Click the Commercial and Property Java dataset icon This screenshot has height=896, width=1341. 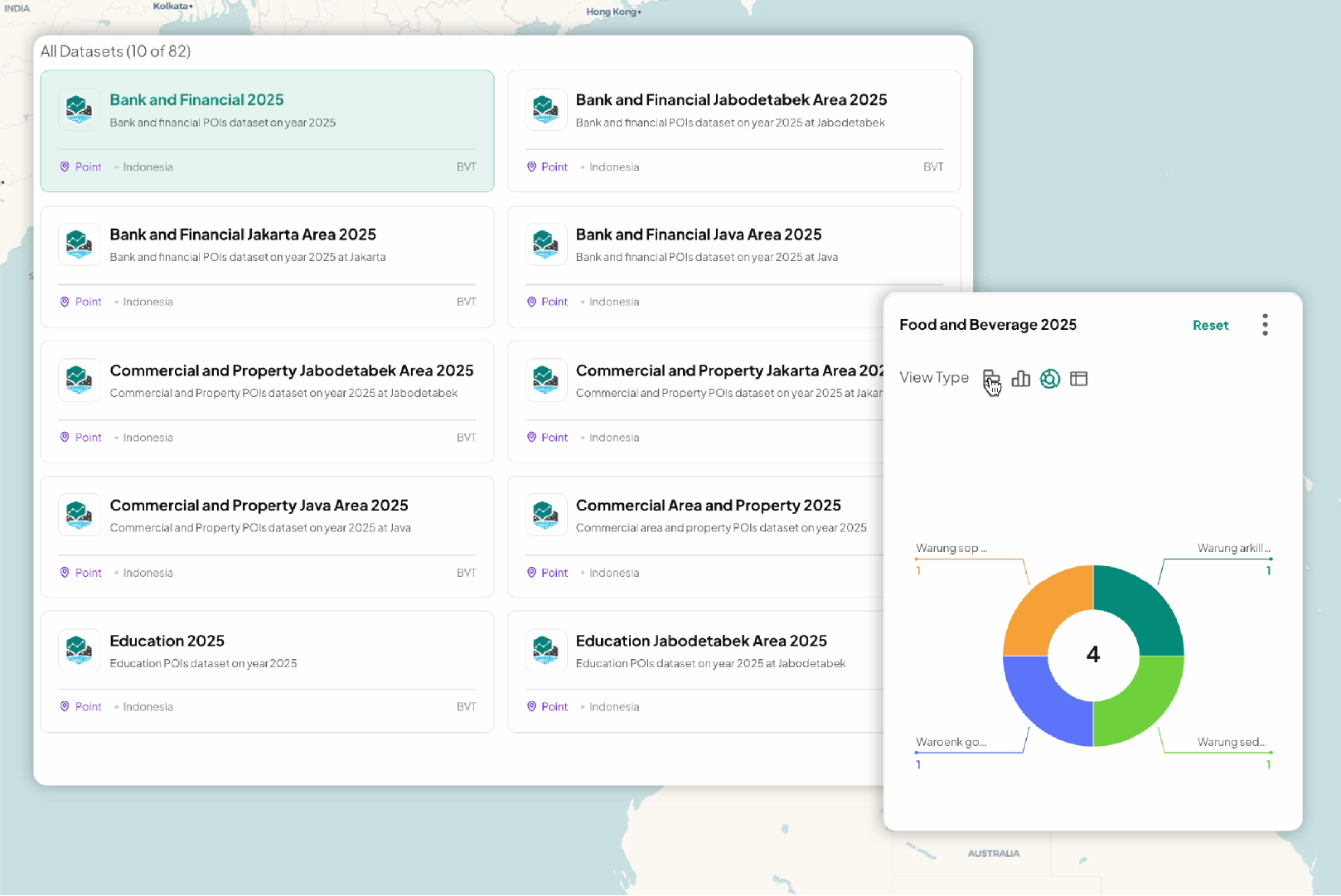coord(80,515)
